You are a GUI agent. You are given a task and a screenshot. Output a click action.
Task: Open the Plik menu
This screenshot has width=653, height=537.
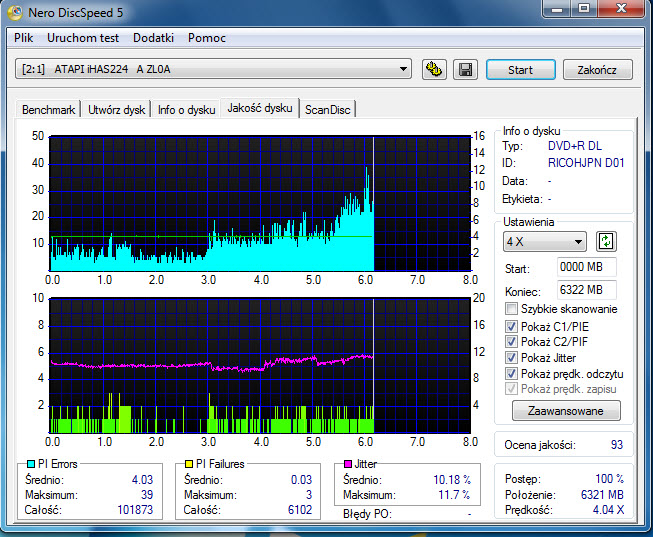coord(23,38)
